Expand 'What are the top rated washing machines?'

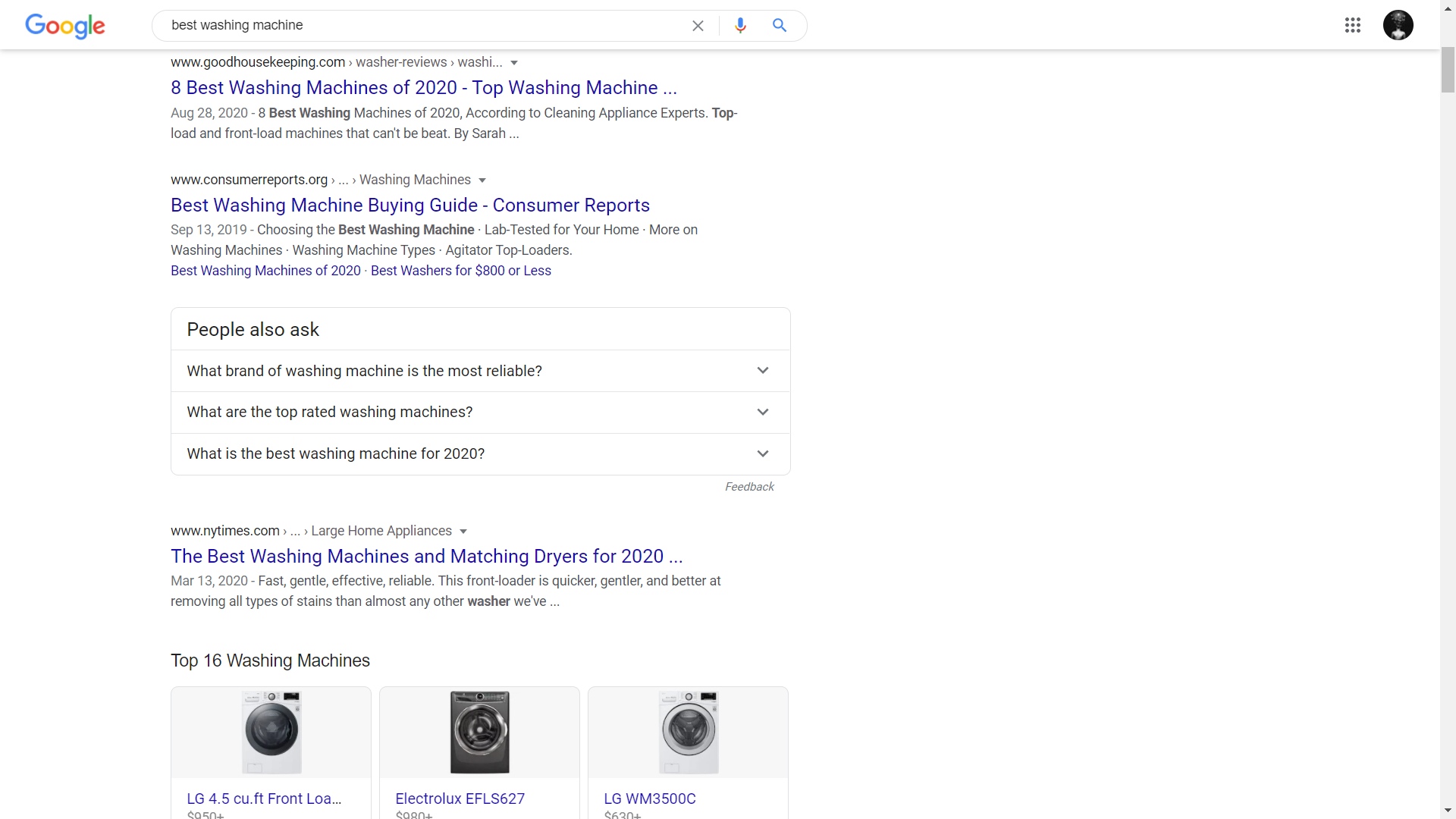pyautogui.click(x=481, y=412)
